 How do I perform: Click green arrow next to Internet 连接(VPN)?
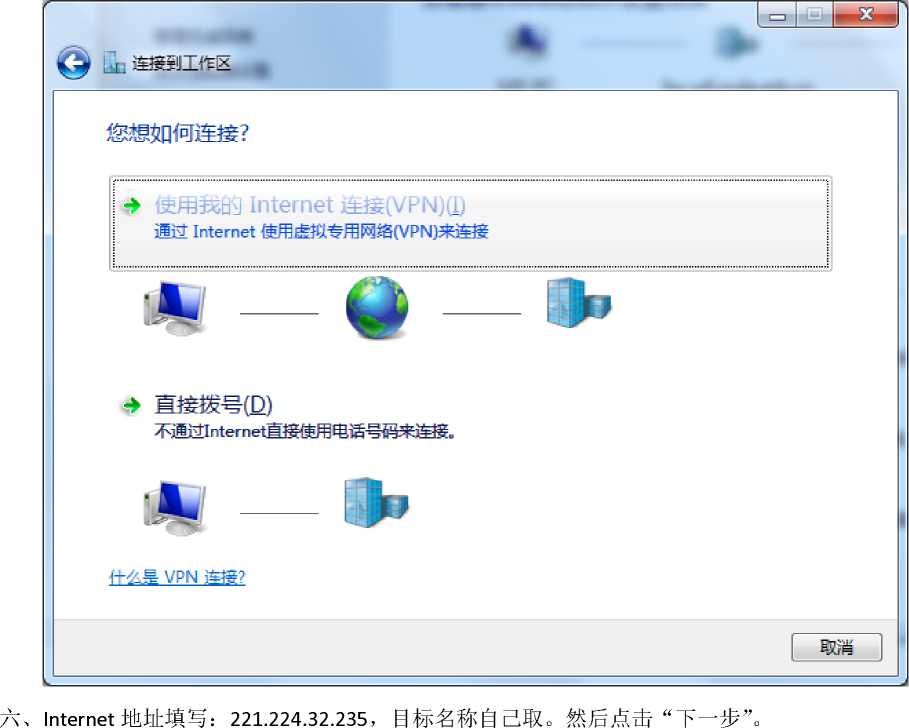coord(132,205)
